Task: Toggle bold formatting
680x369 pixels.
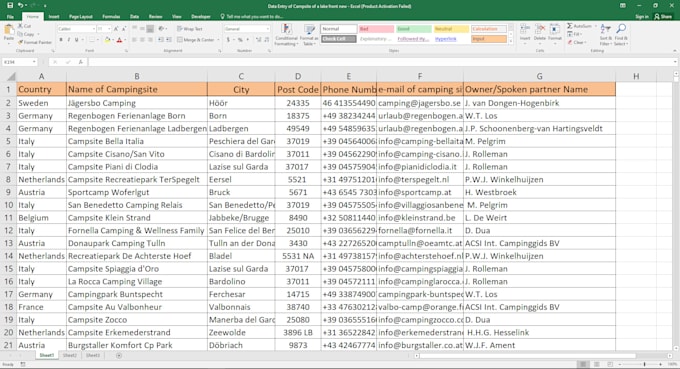Action: (x=61, y=40)
